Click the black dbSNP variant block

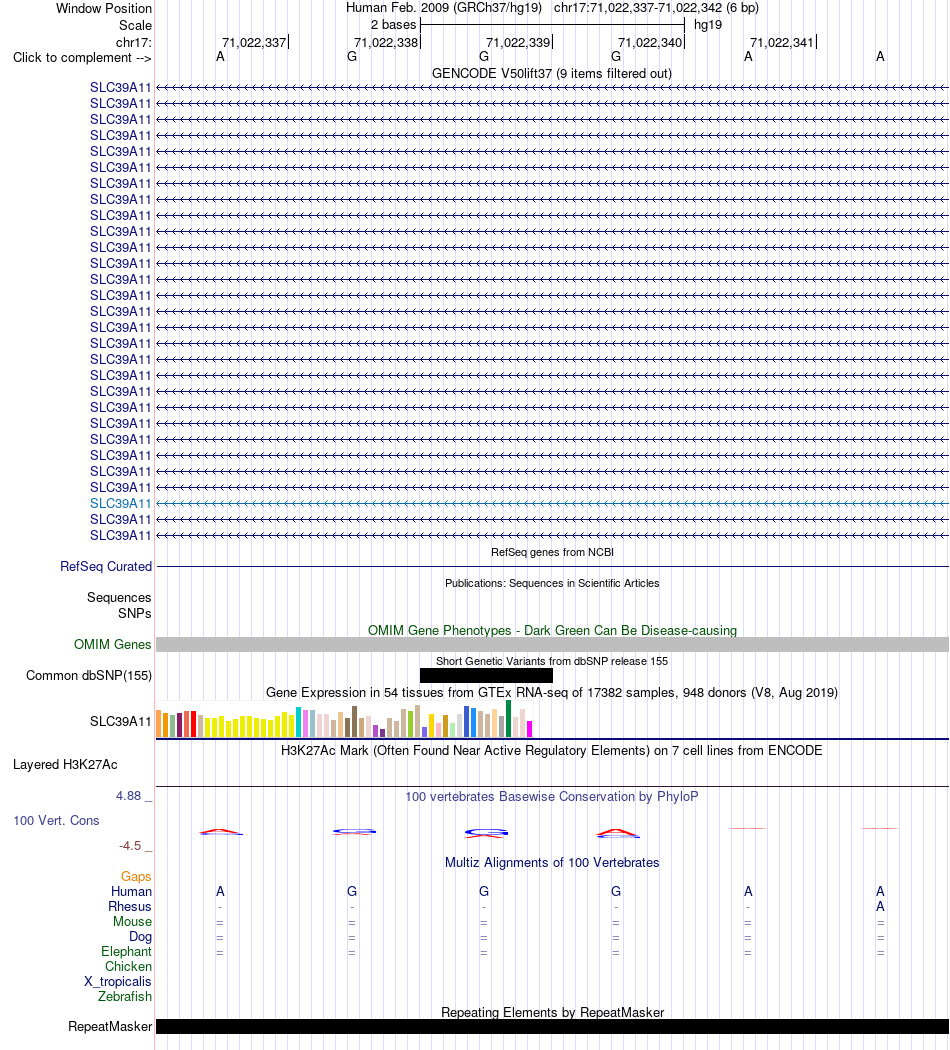[486, 675]
